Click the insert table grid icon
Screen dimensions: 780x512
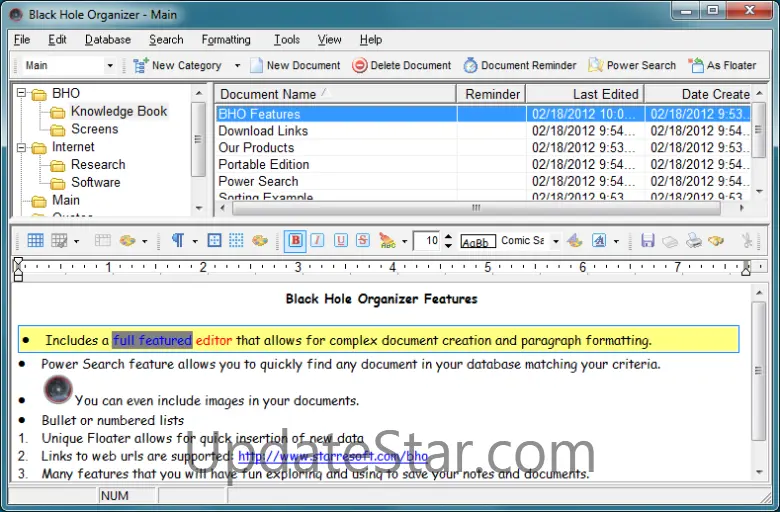35,241
